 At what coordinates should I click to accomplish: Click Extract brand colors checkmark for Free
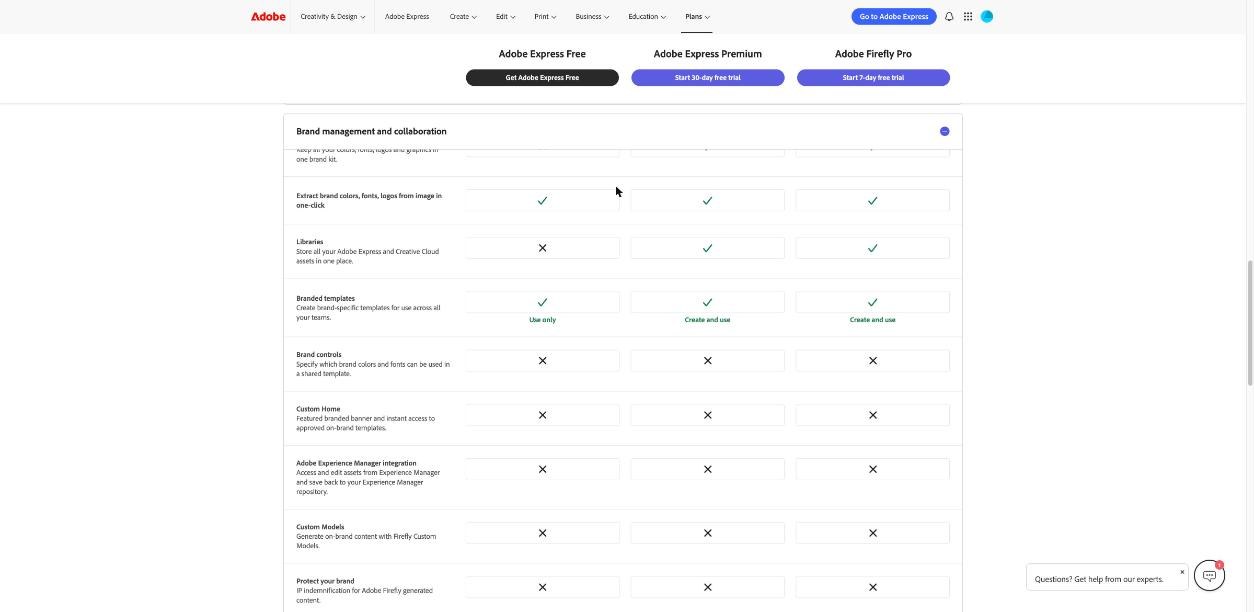[x=542, y=201]
